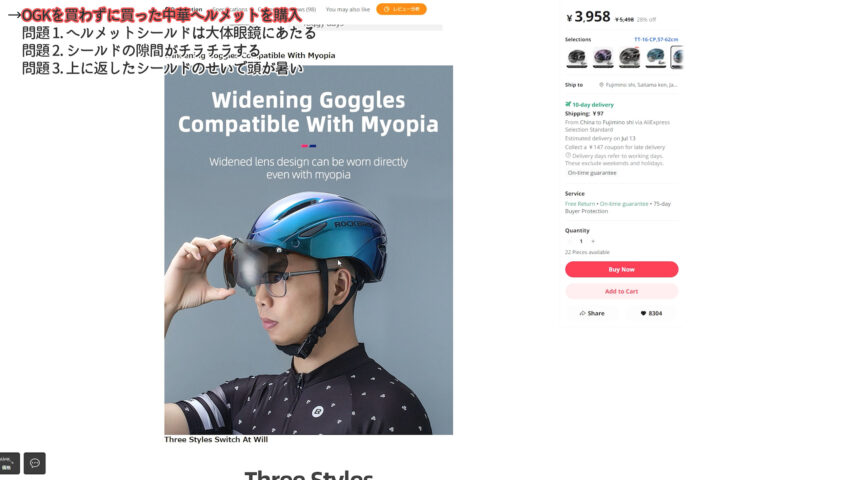The height and width of the screenshot is (480, 854).
Task: Click the dark widget icon at bottom-left corner
Action: 9,463
